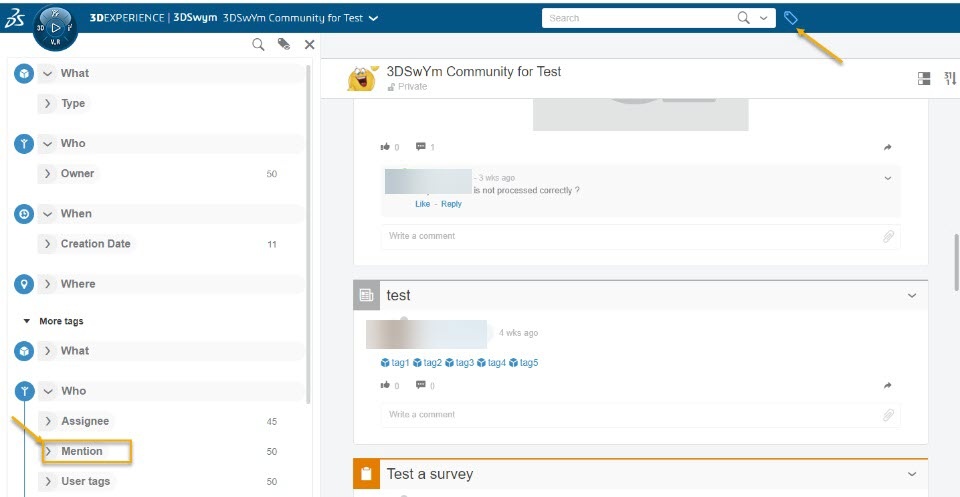960x497 pixels.
Task: Click the sort order icon
Action: (950, 78)
